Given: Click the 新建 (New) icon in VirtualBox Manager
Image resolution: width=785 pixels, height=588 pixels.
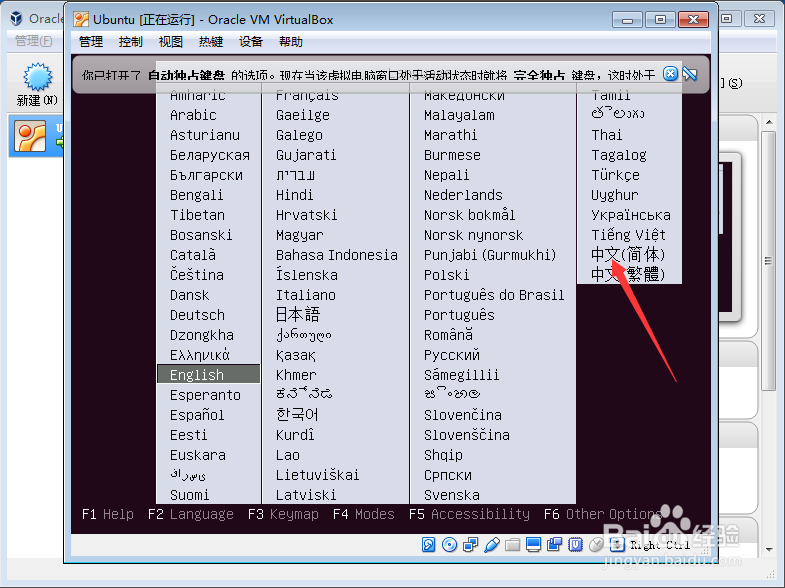Looking at the screenshot, I should (x=37, y=85).
